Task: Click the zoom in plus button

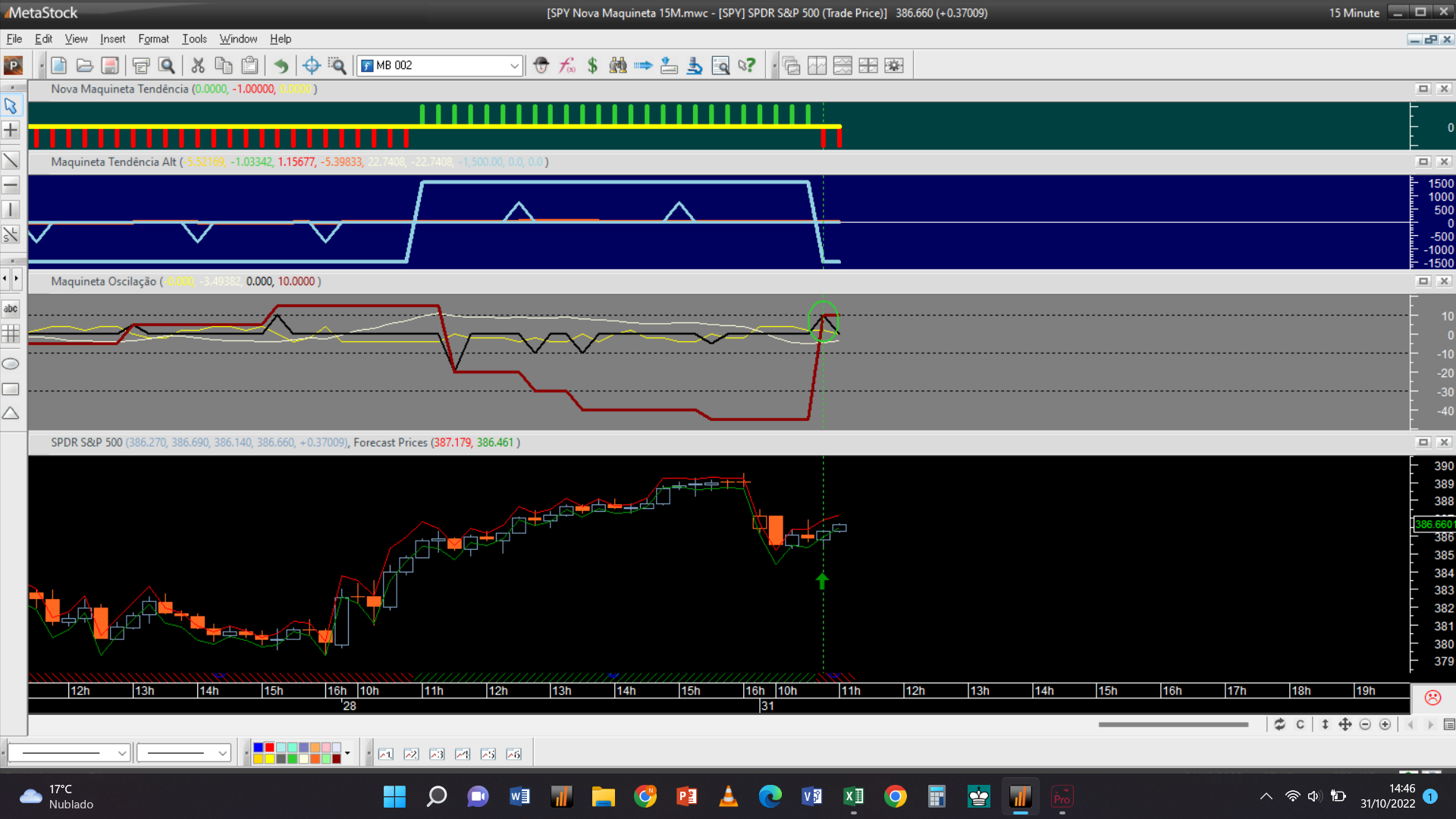Action: click(1385, 724)
